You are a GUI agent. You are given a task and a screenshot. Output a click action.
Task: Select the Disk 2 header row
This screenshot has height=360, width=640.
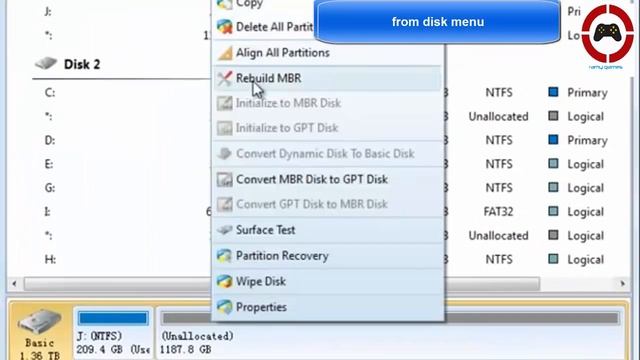pos(122,64)
